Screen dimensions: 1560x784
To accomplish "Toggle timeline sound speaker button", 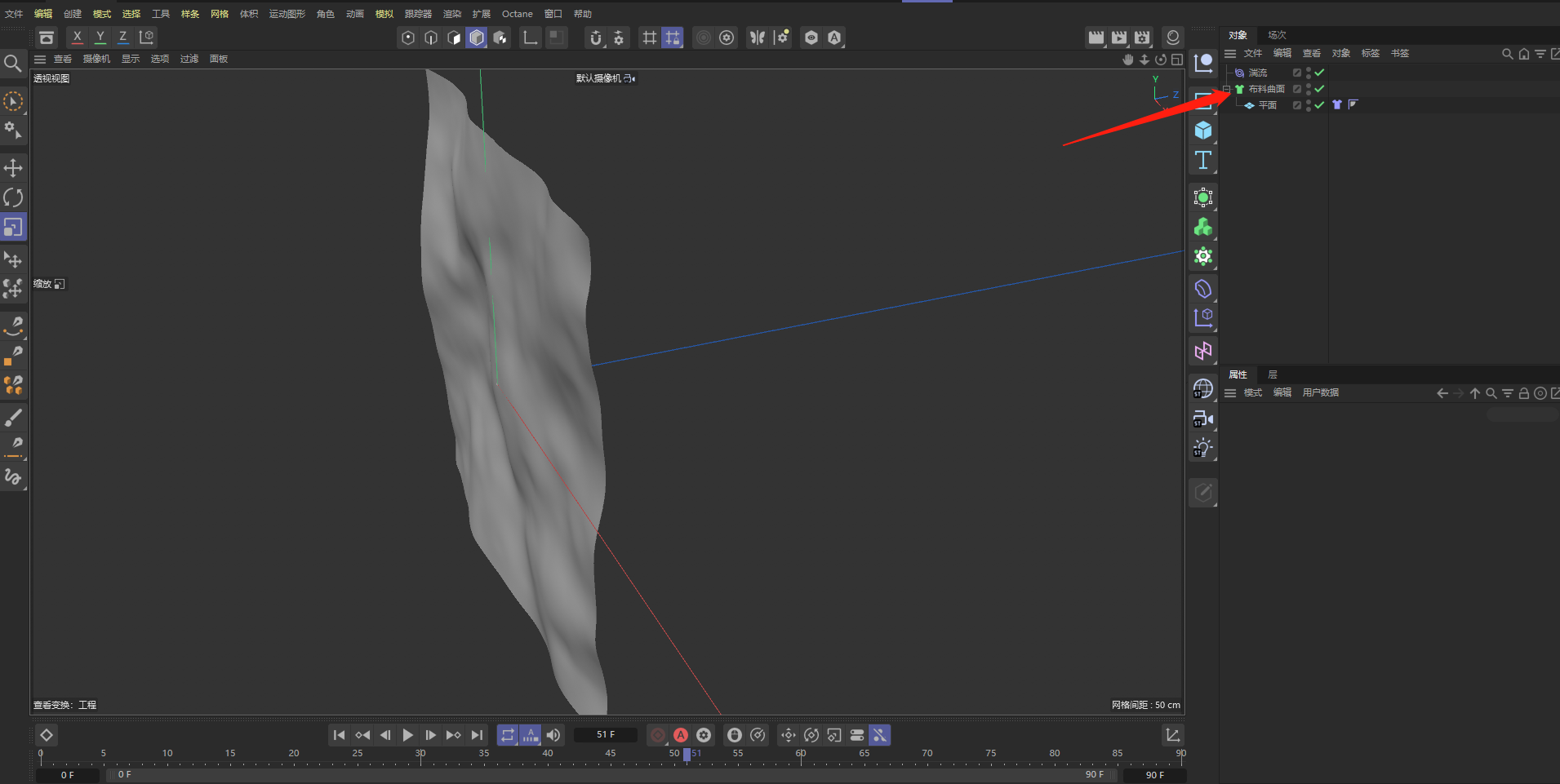I will 553,735.
